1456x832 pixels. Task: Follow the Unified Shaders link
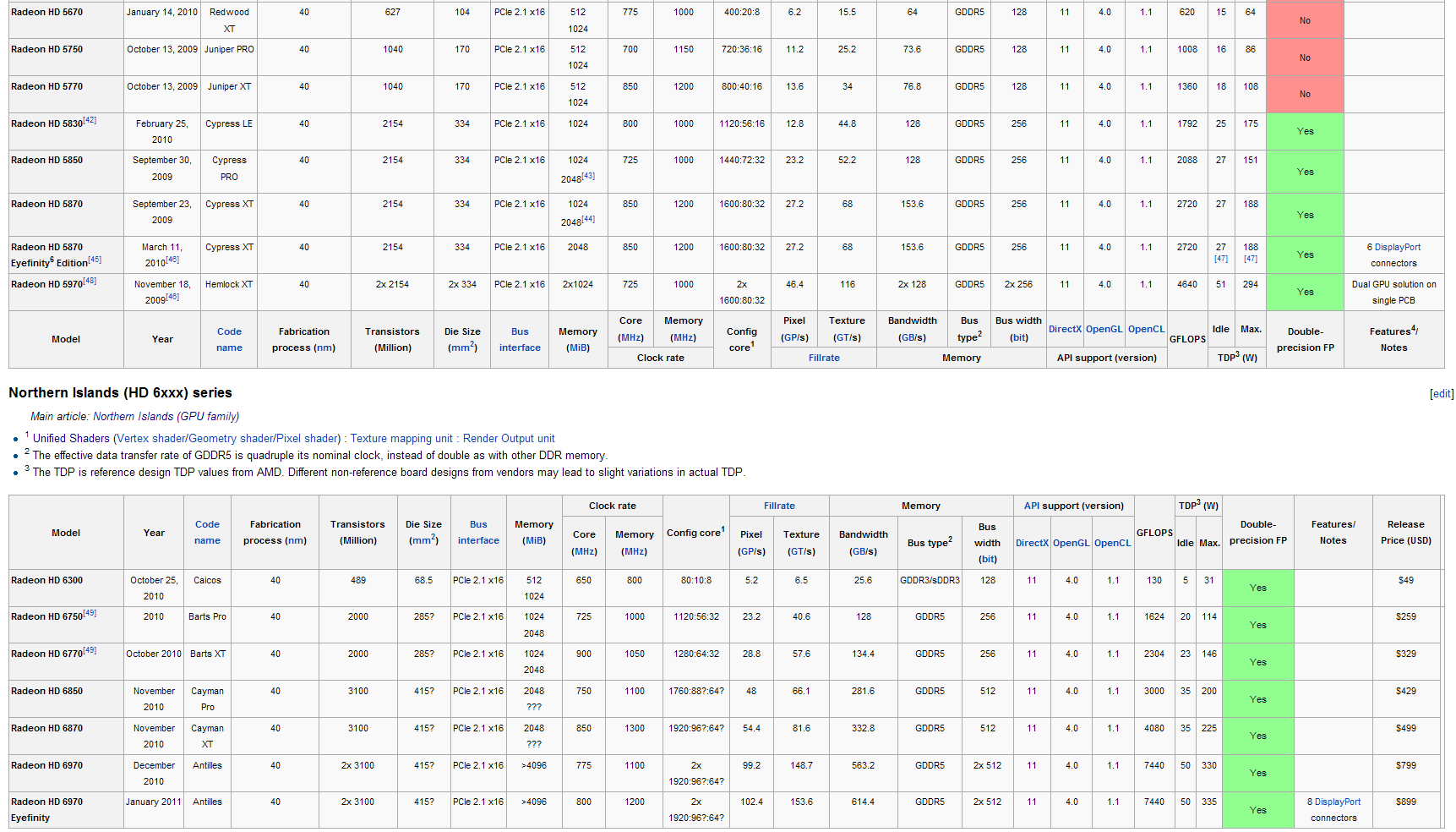click(x=71, y=438)
